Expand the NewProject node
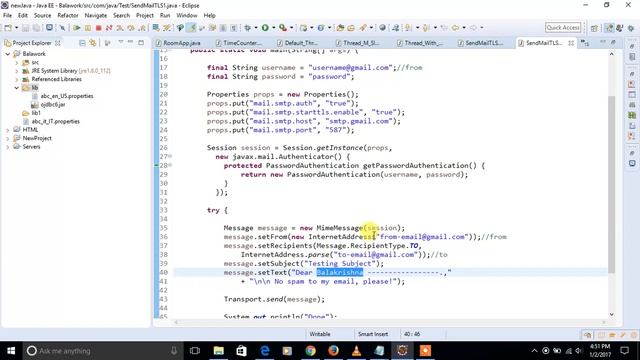Image resolution: width=640 pixels, height=360 pixels. point(8,138)
